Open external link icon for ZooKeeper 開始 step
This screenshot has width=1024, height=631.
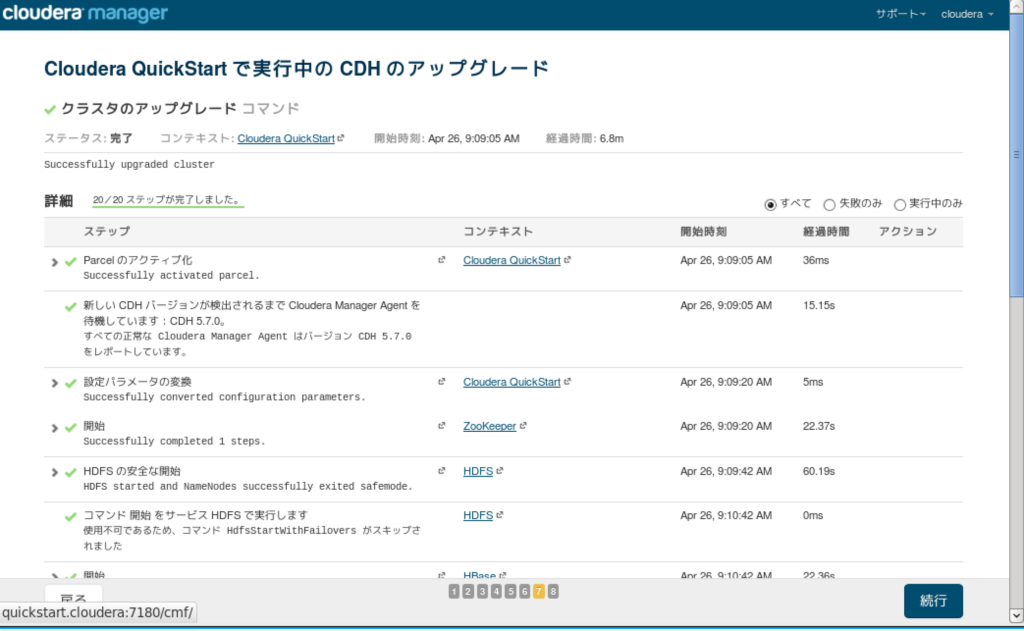click(441, 426)
